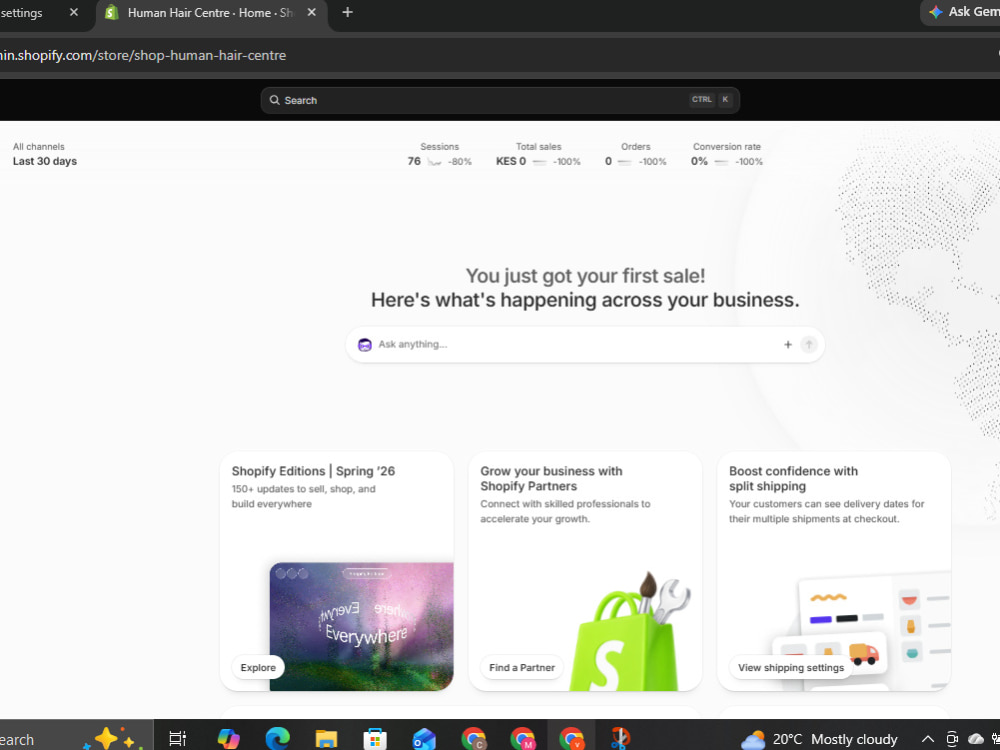Open the Shopify Editions Spring '26 artwork
Viewport: 1000px width, 750px height.
click(x=362, y=626)
